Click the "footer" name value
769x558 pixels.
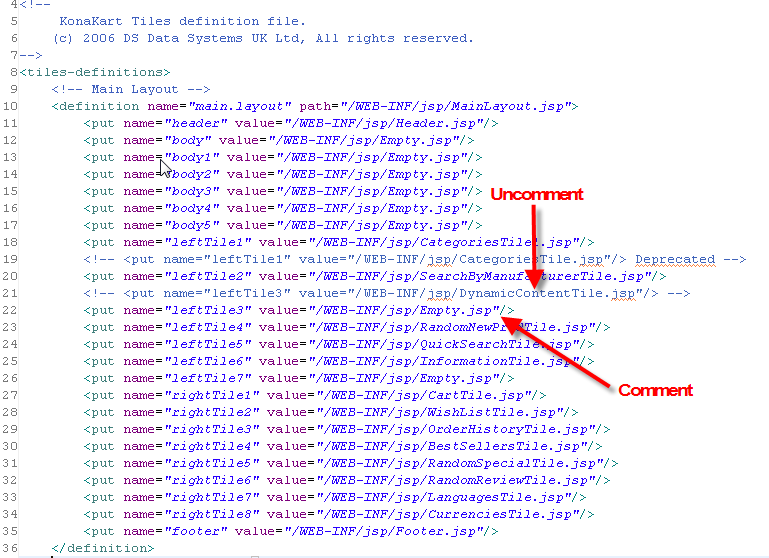[x=196, y=532]
